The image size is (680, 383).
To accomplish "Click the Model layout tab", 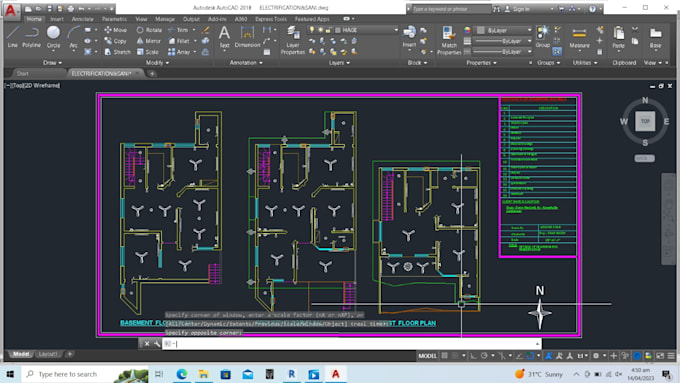I will tap(21, 354).
